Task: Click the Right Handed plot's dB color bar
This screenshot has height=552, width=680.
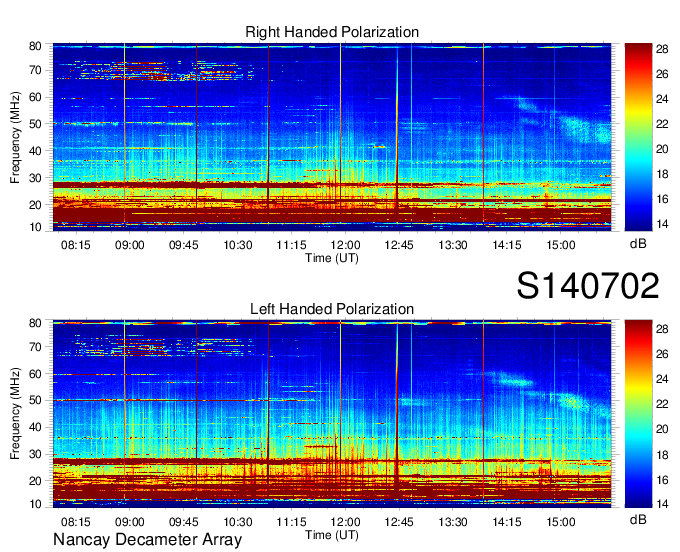Action: pos(638,137)
